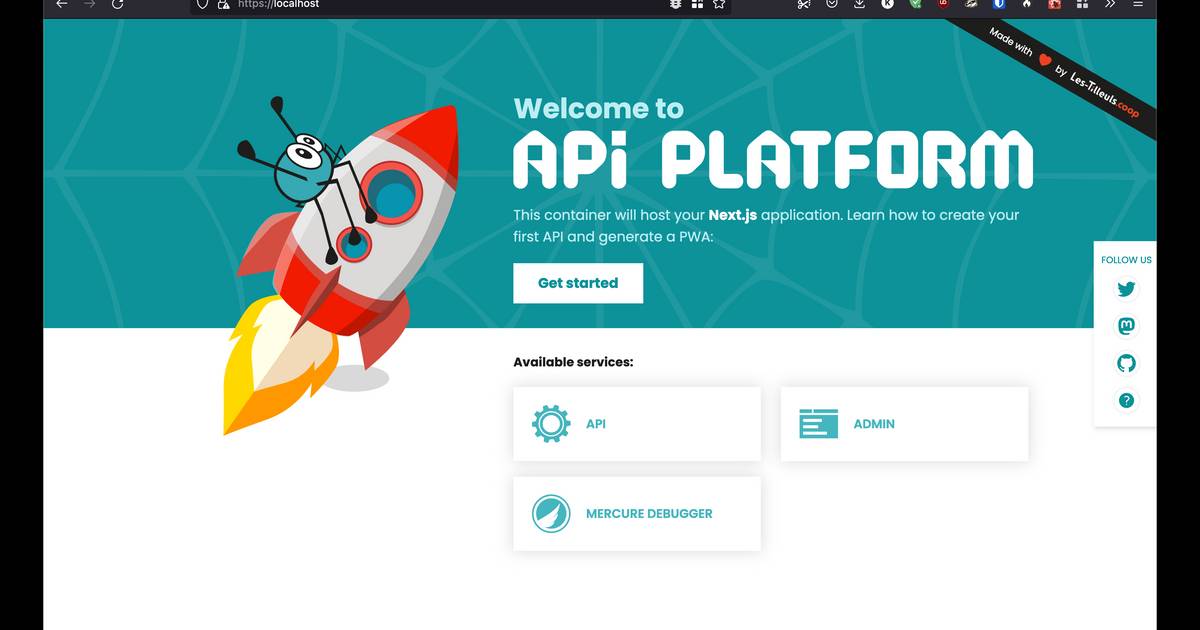The height and width of the screenshot is (630, 1200).
Task: Go back using the browser back arrow
Action: (x=60, y=5)
